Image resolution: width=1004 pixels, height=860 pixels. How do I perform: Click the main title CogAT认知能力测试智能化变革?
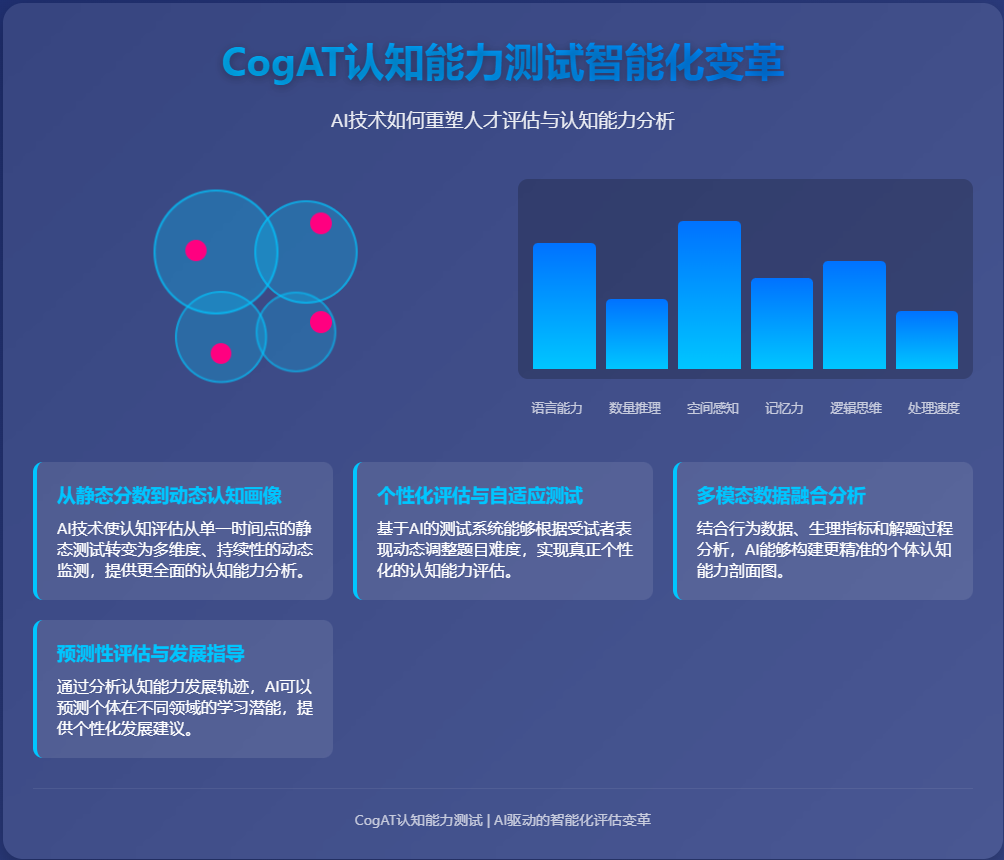coord(503,63)
